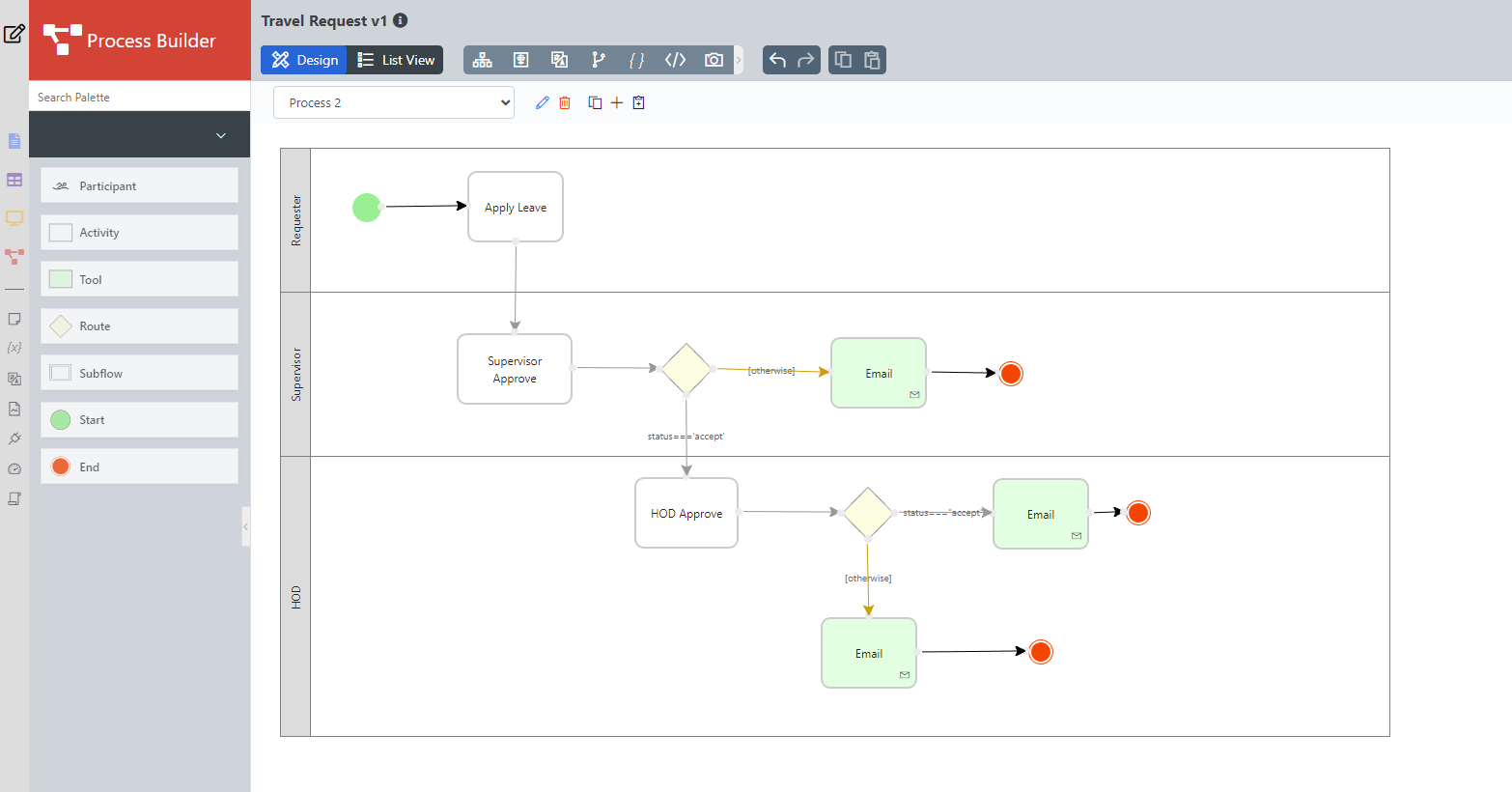The height and width of the screenshot is (792, 1512).
Task: Switch to List View
Action: coord(396,60)
